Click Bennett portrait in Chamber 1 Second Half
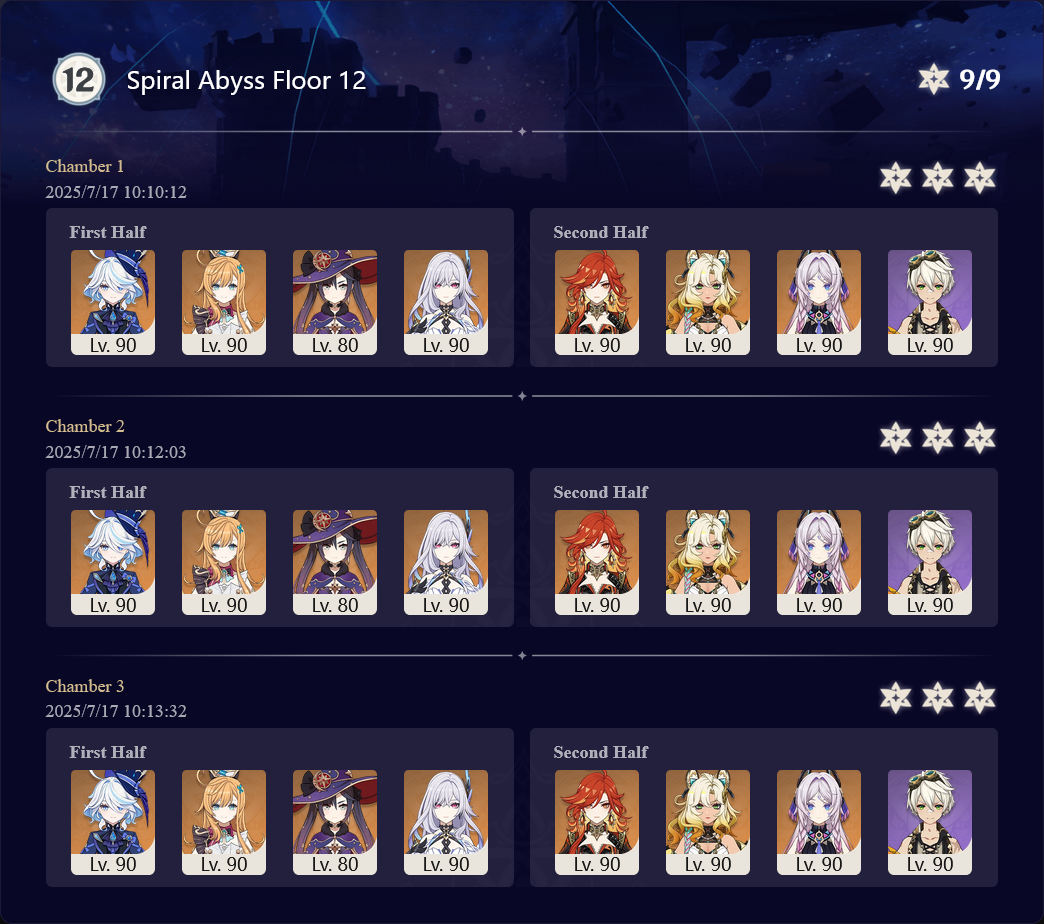Image resolution: width=1044 pixels, height=924 pixels. [x=929, y=302]
